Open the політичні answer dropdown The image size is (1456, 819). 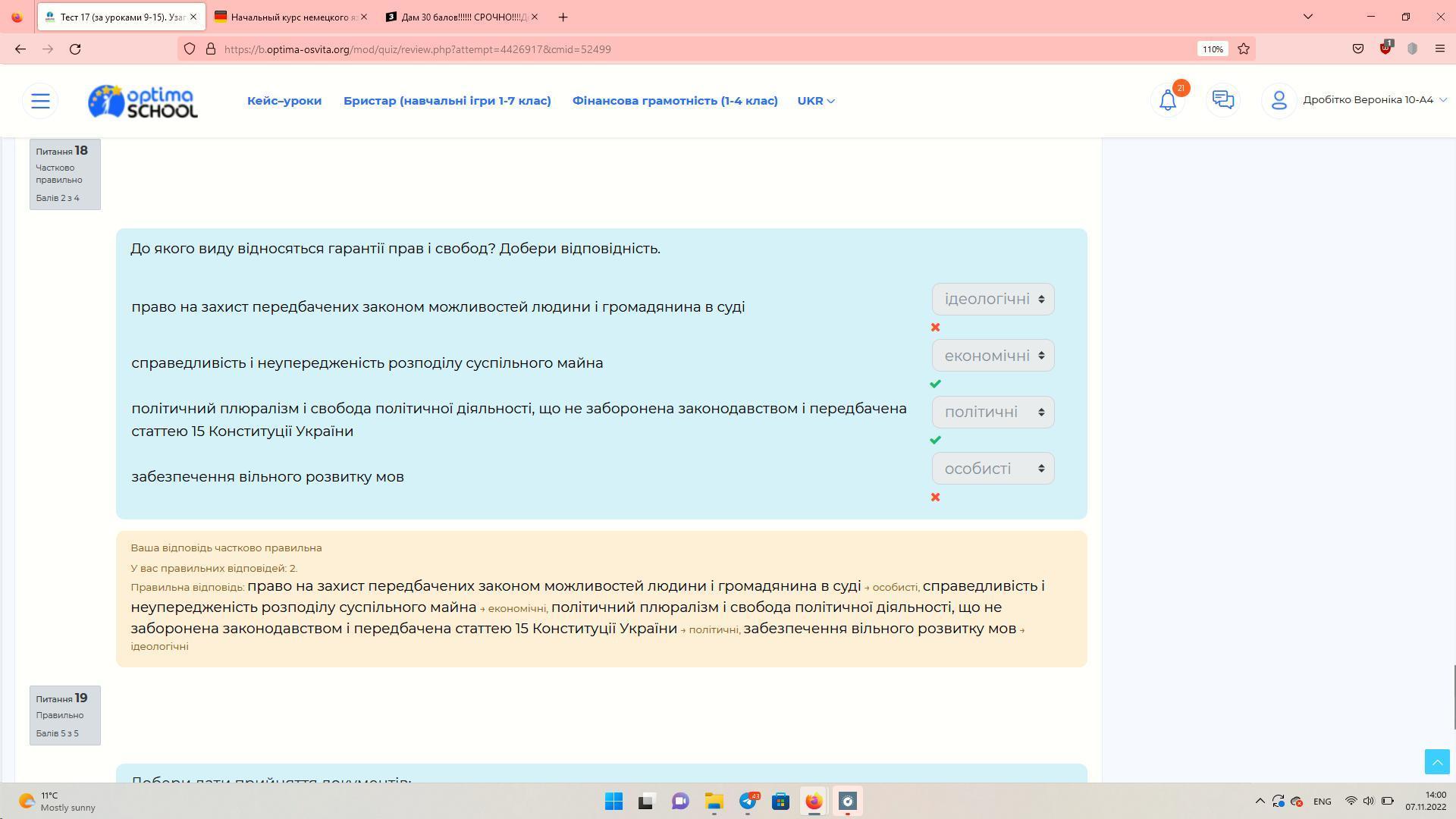993,413
